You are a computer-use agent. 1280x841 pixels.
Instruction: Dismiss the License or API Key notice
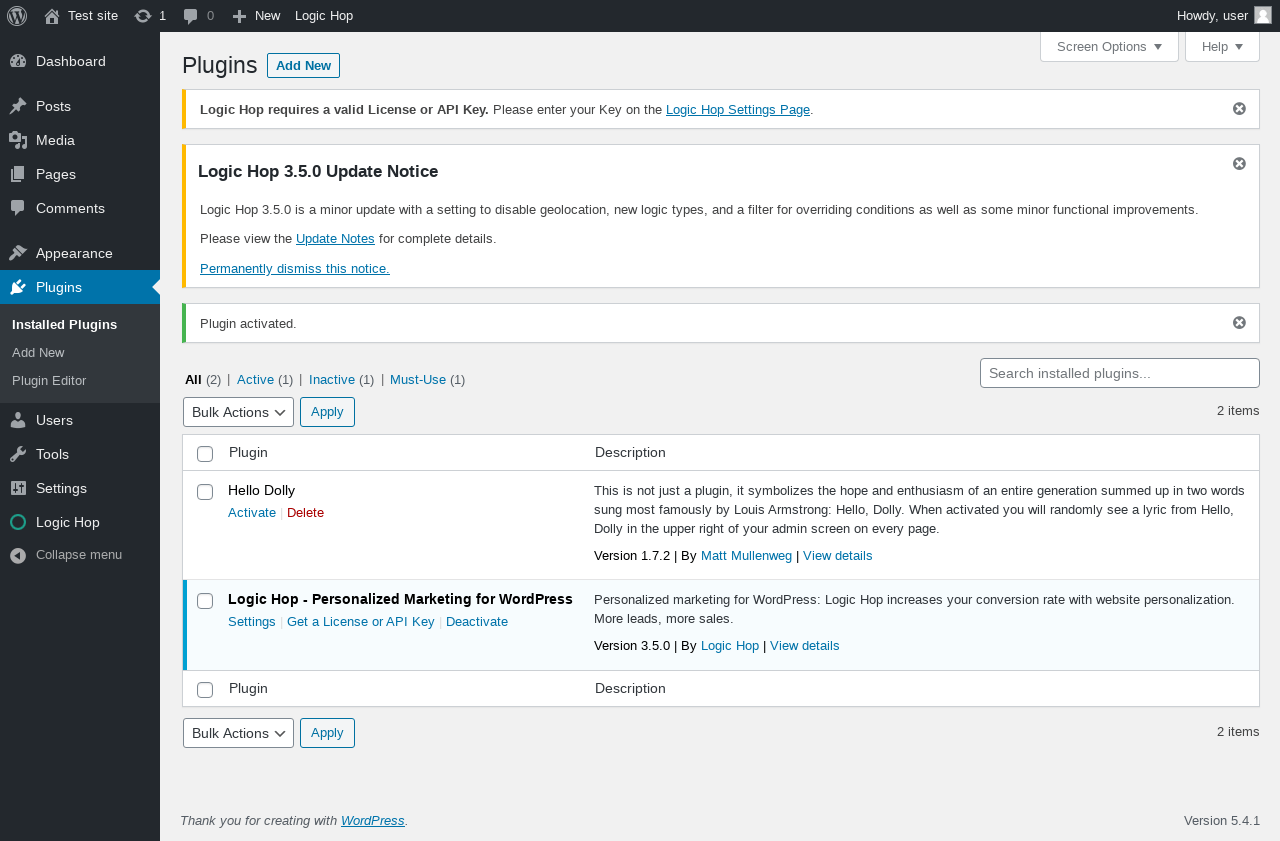click(x=1239, y=108)
